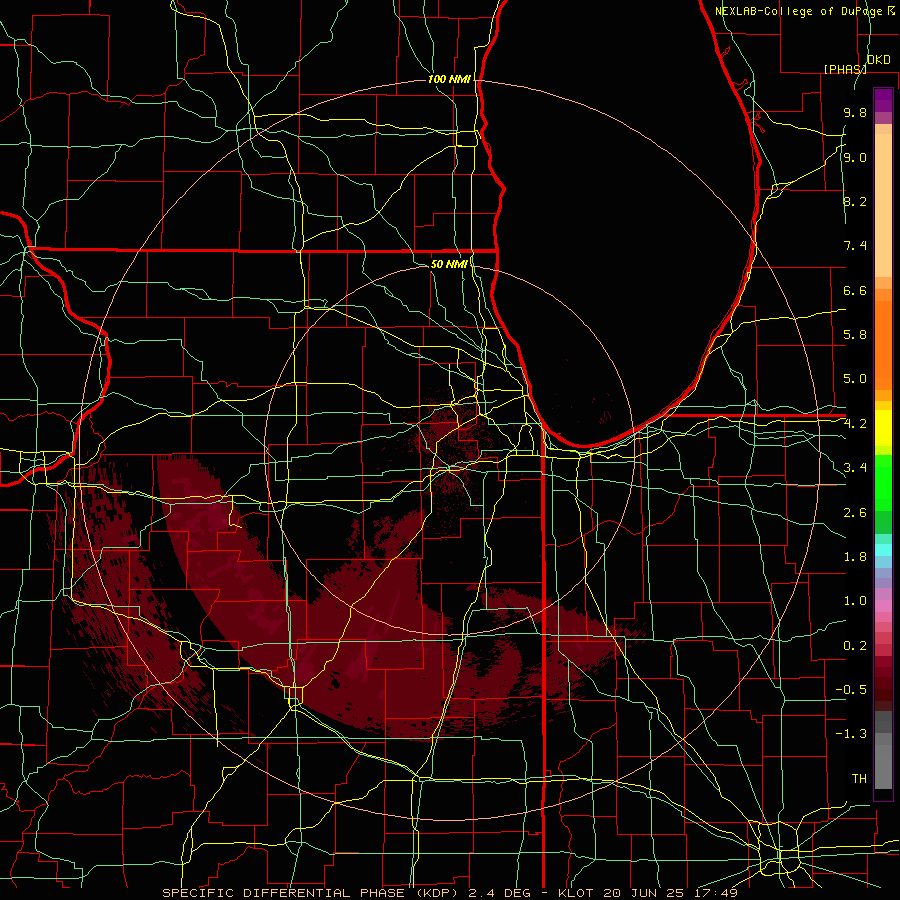
Task: Click the 8.2 value on the color scale
Action: (x=855, y=201)
